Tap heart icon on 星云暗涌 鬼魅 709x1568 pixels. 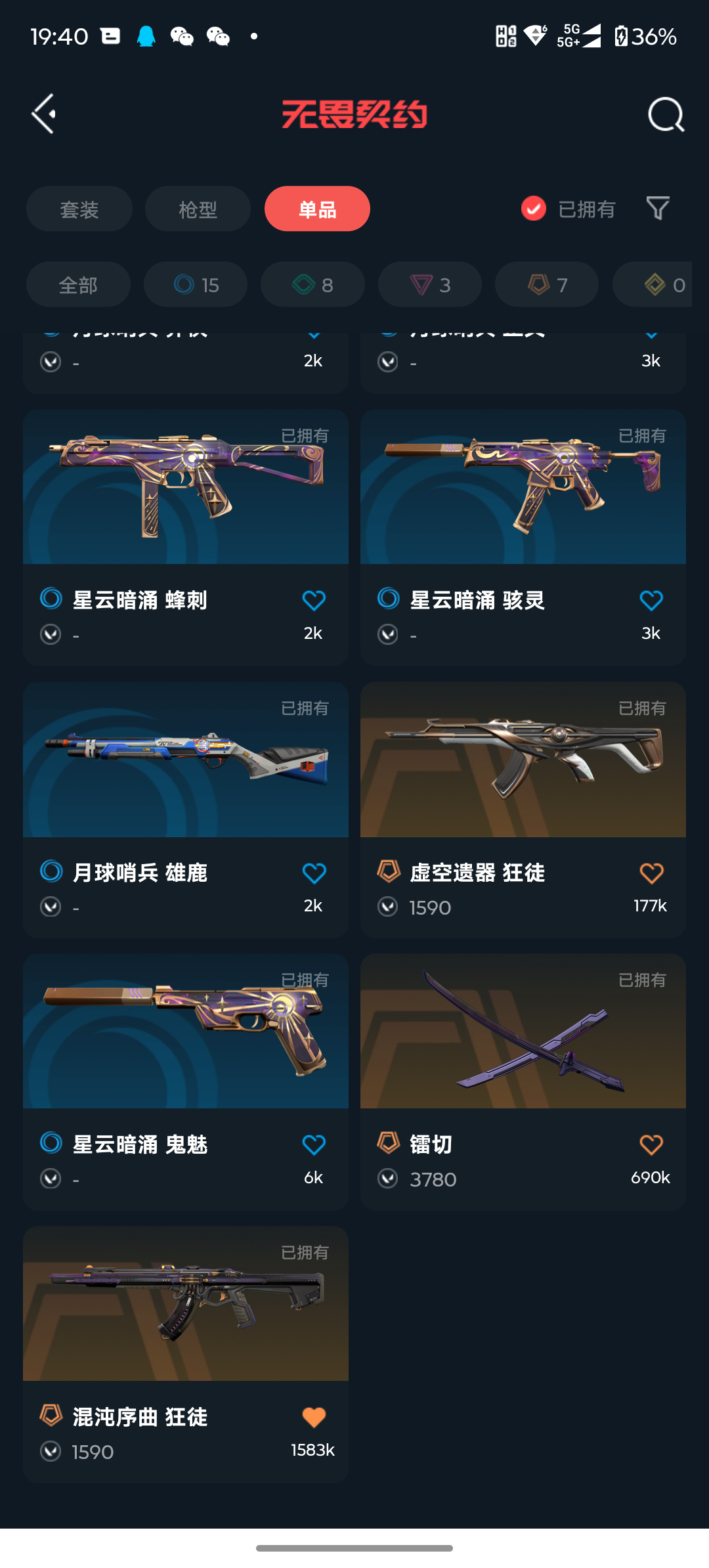tap(314, 1145)
